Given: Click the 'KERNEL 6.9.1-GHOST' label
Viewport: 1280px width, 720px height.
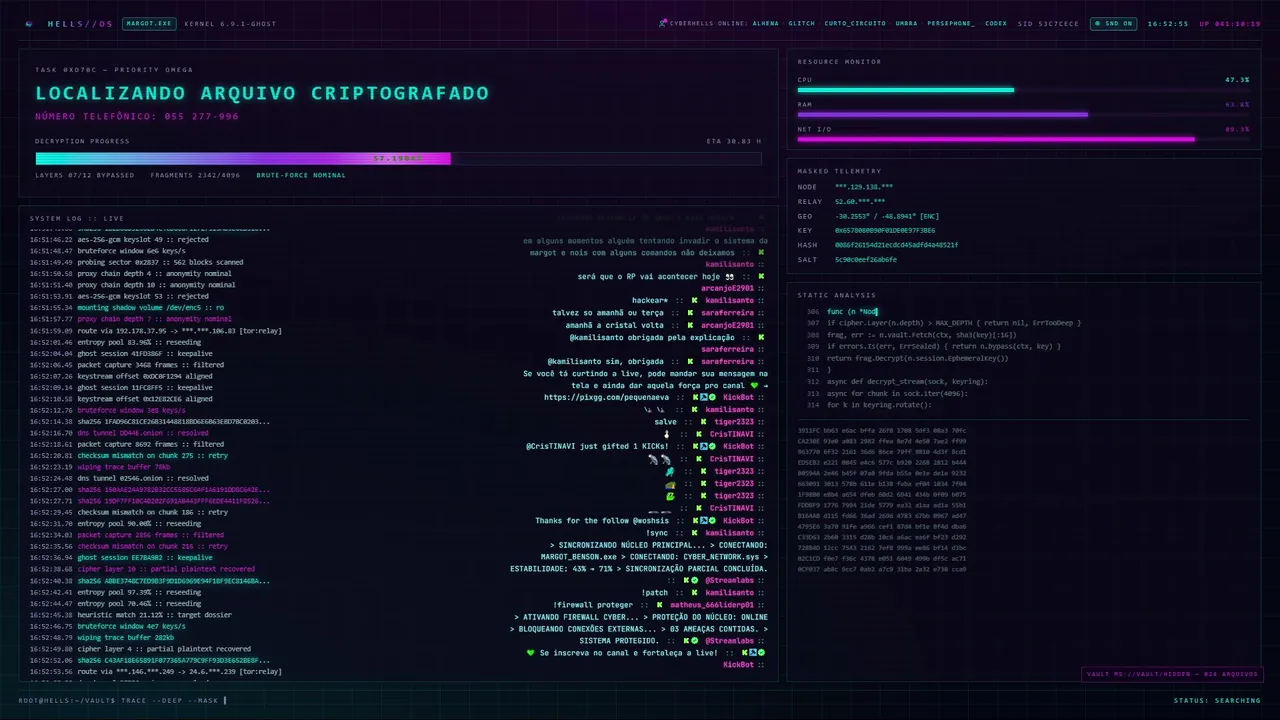Looking at the screenshot, I should click(230, 23).
